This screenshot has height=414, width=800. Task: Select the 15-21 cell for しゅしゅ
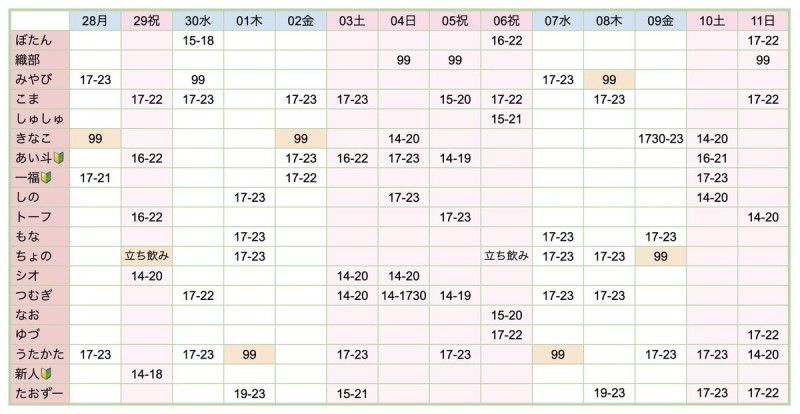click(507, 119)
